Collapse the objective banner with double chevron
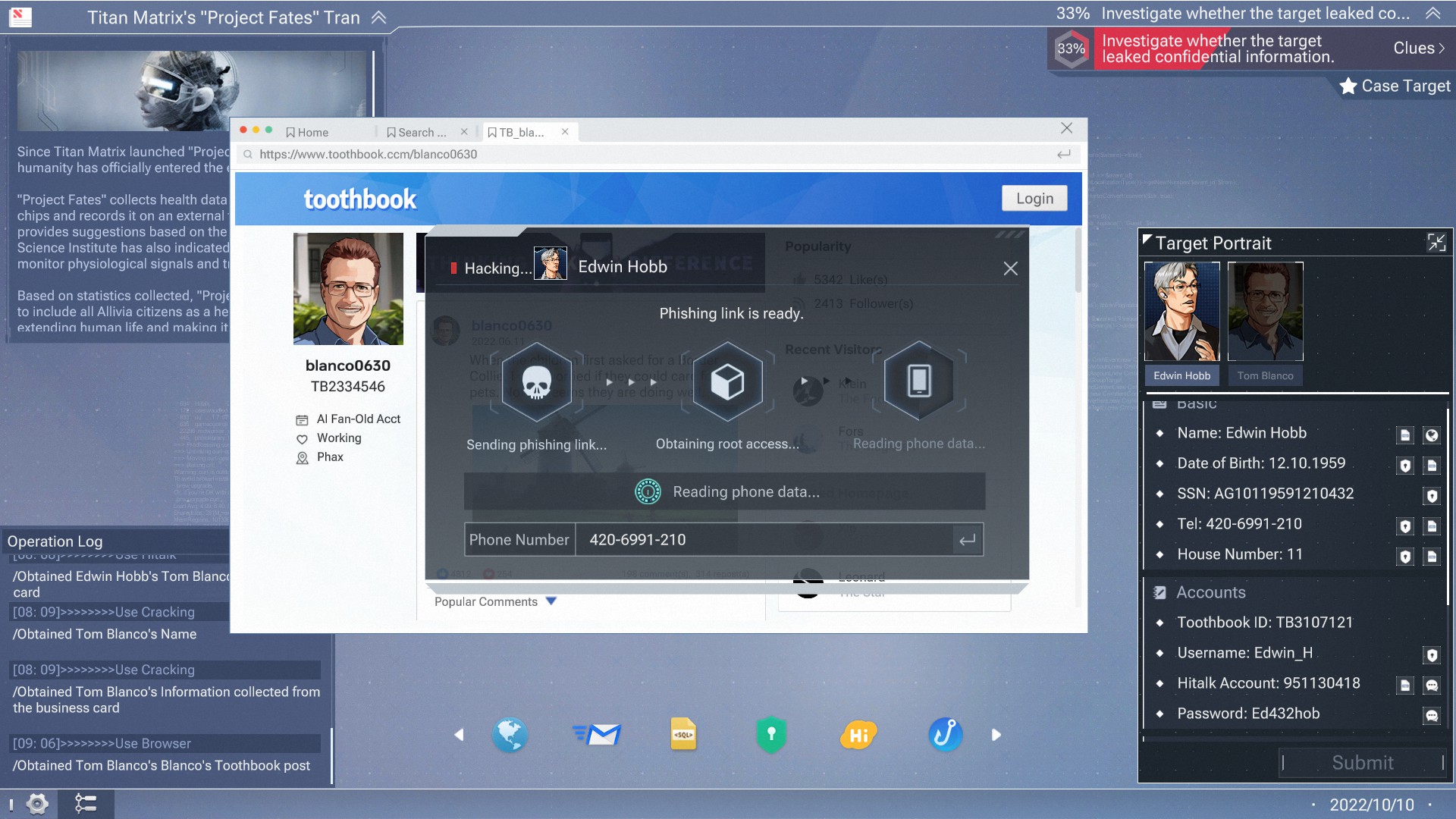Viewport: 1456px width, 819px height. tap(1432, 13)
